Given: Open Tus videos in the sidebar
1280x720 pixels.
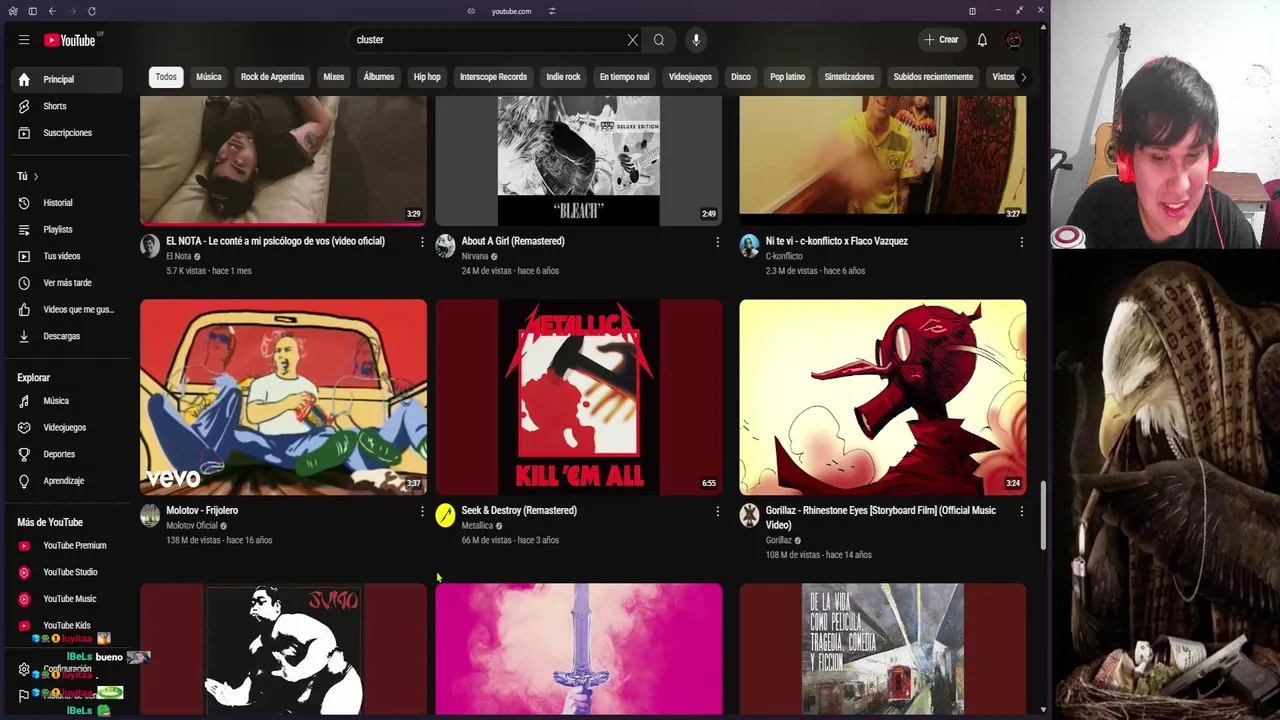Looking at the screenshot, I should 66,256.
